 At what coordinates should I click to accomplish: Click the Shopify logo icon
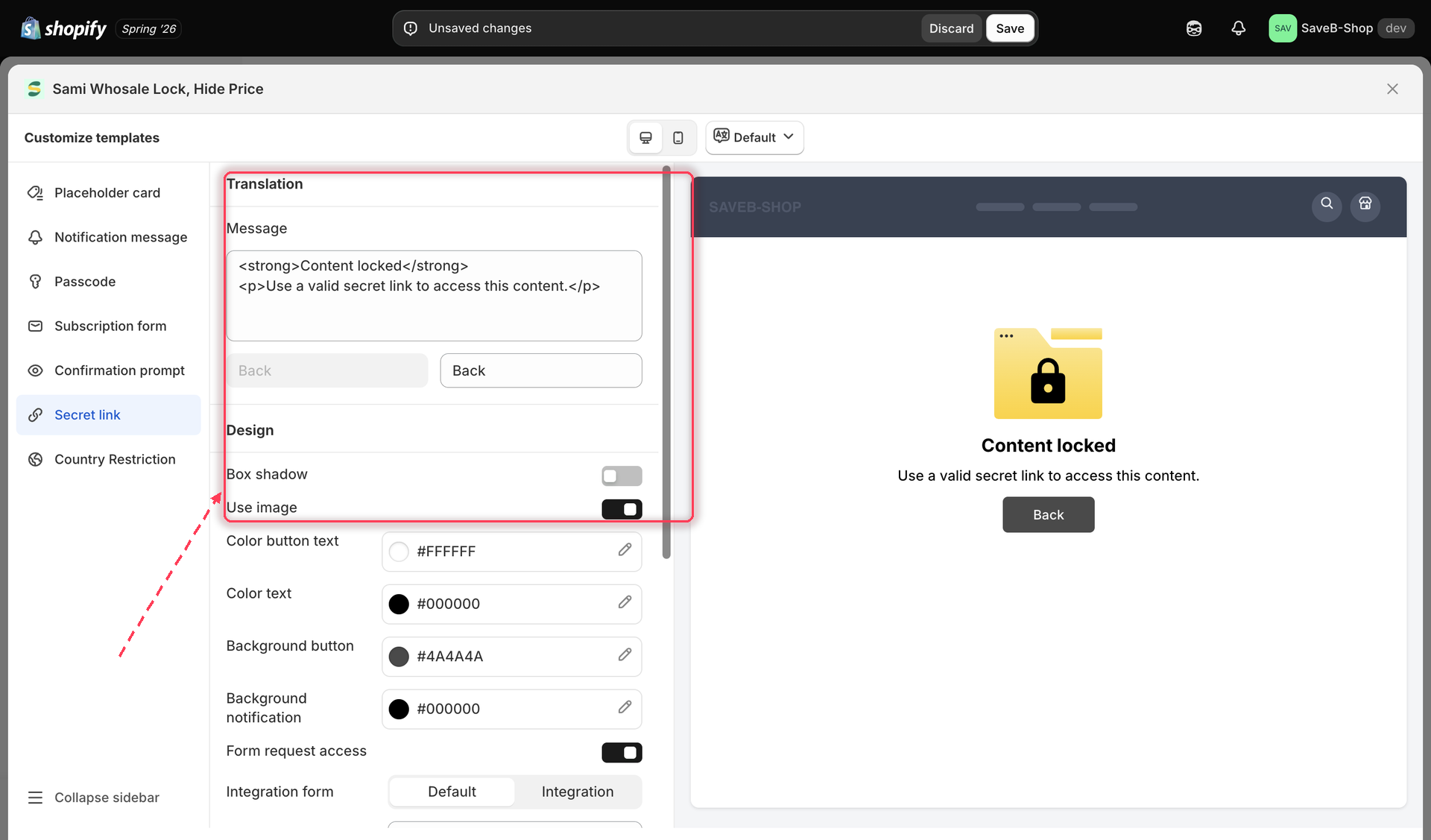(x=30, y=28)
